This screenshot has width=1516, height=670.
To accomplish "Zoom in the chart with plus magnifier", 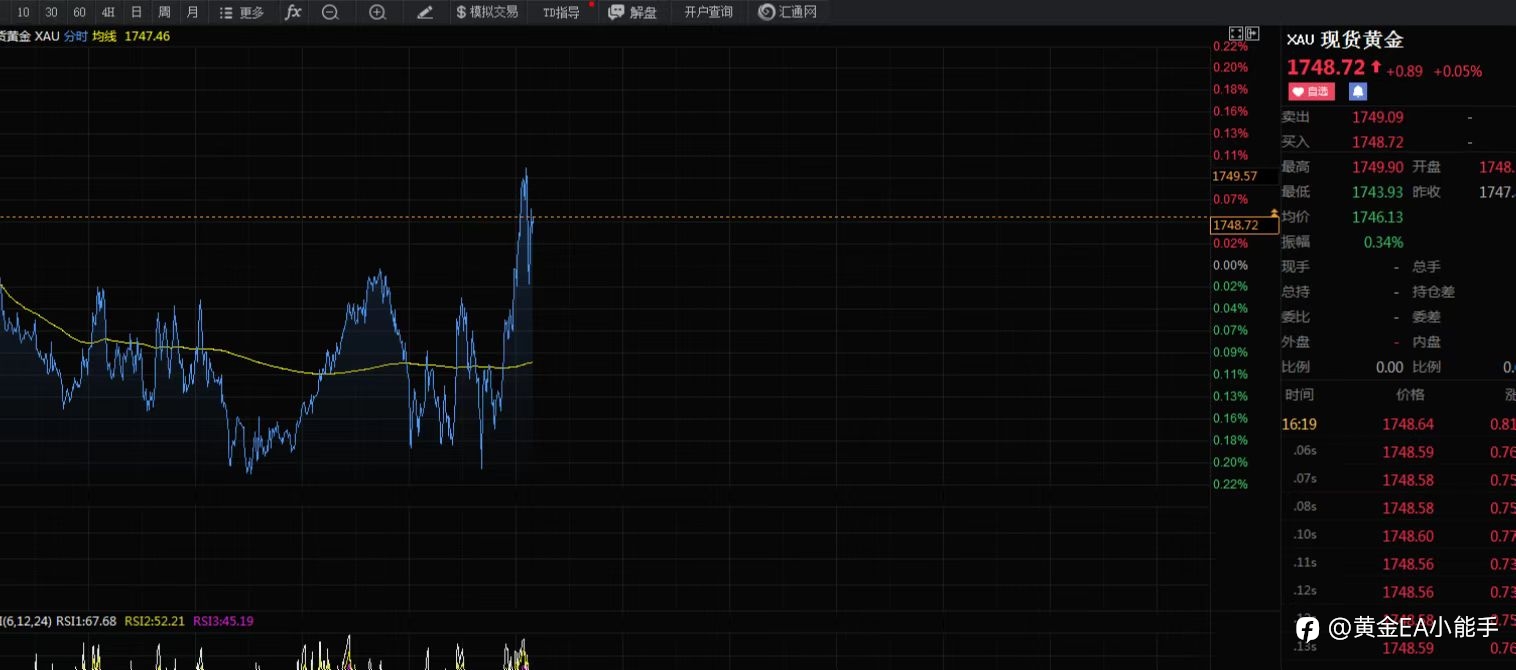I will pyautogui.click(x=377, y=12).
